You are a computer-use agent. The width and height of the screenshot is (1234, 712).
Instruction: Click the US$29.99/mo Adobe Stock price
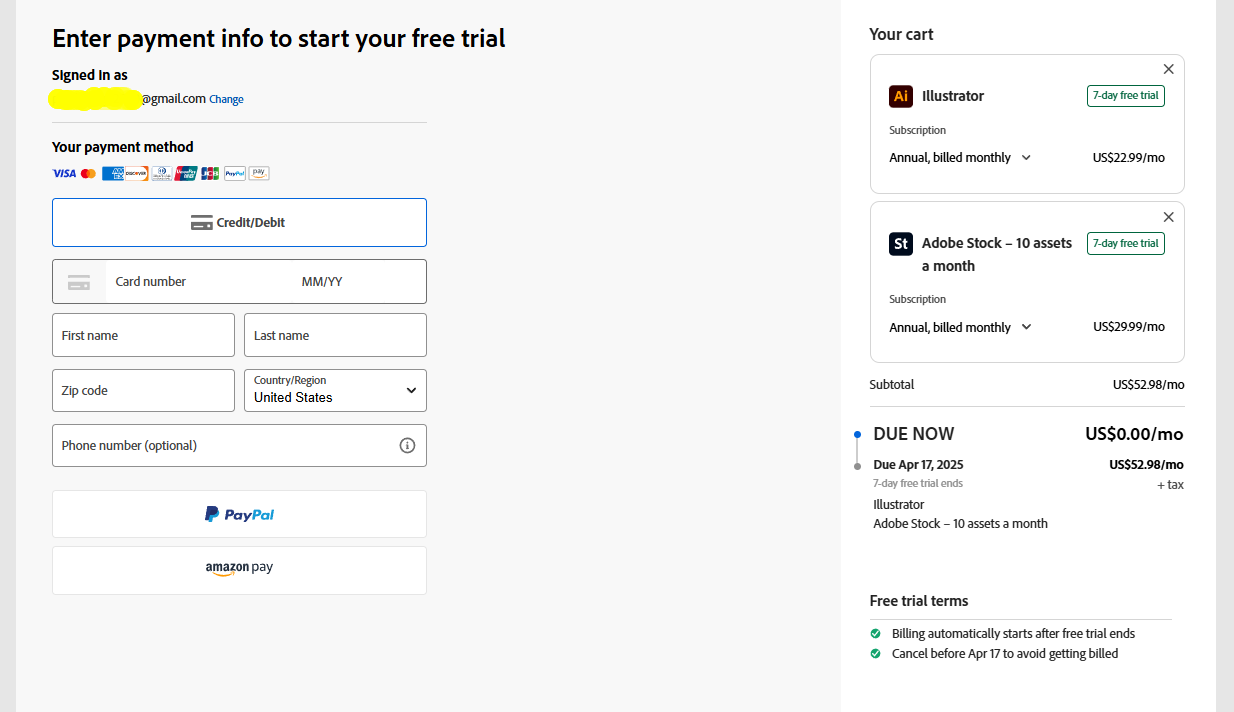tap(1129, 327)
